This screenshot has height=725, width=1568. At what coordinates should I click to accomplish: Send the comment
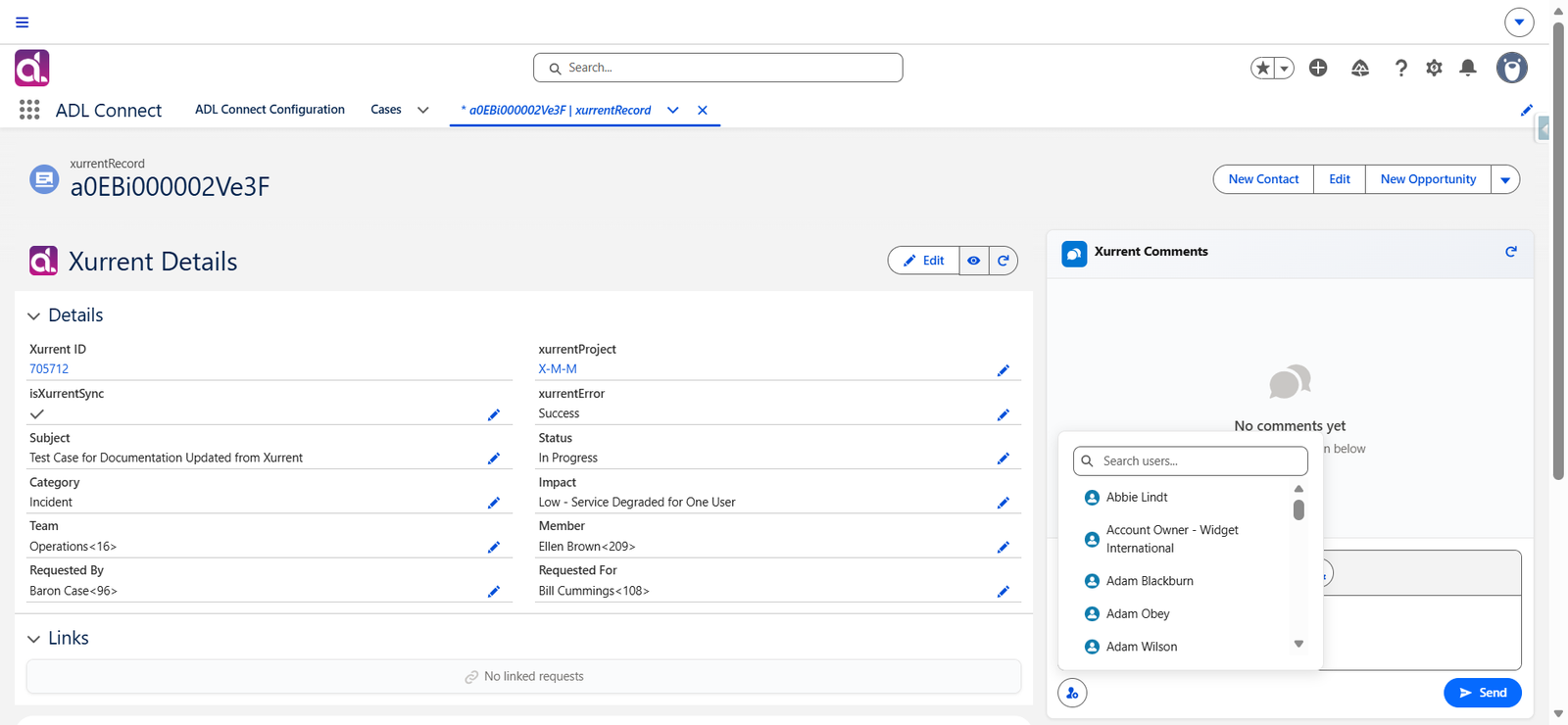click(1483, 693)
